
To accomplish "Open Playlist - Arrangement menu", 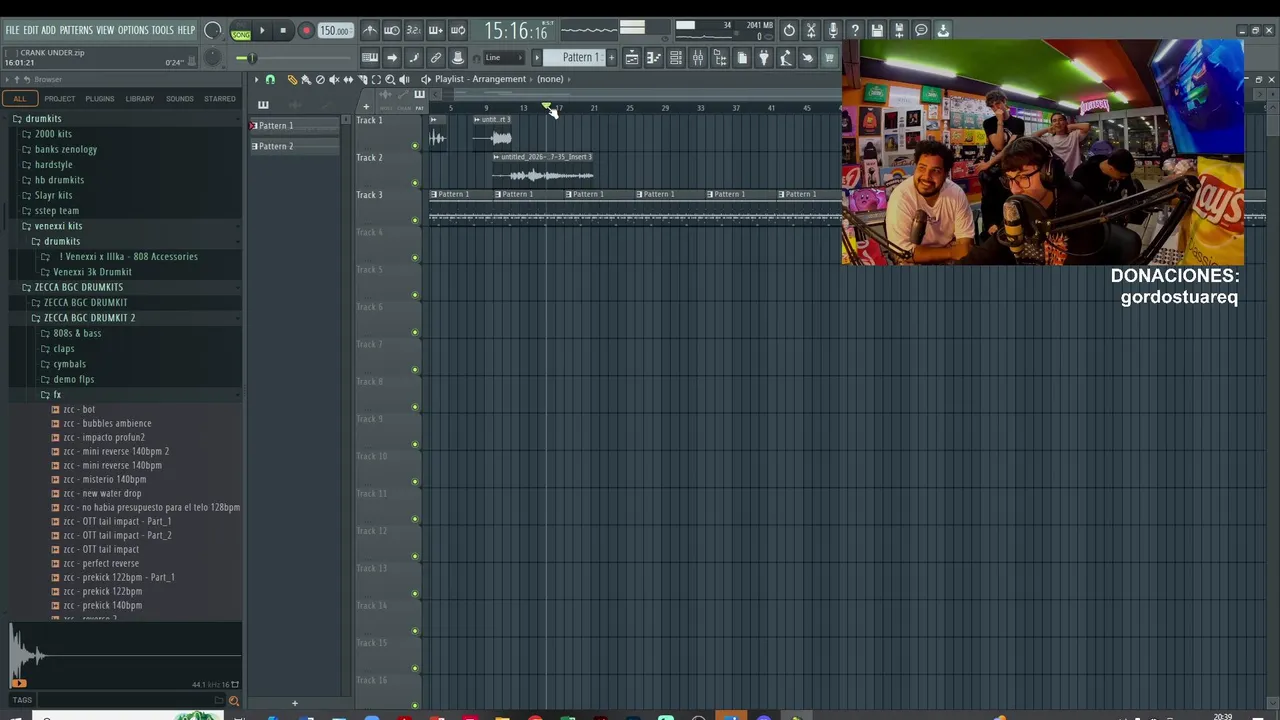I will click(480, 79).
